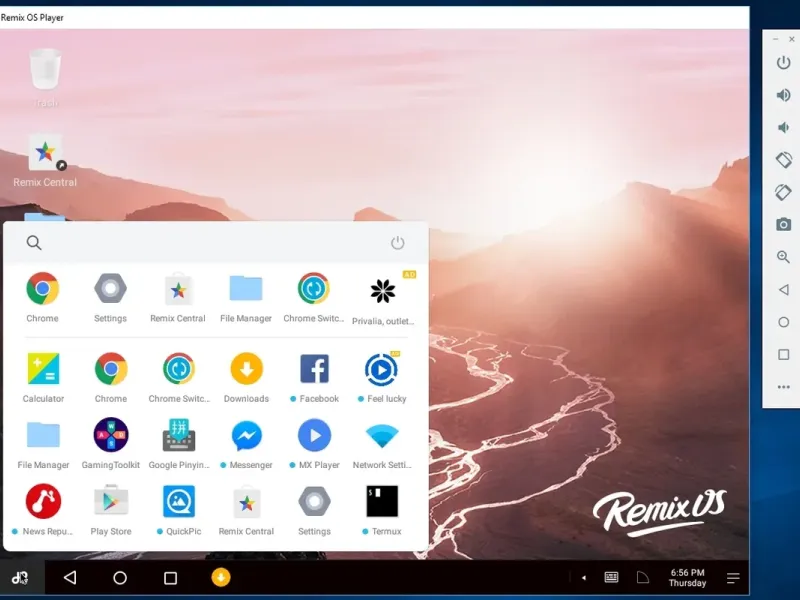Expand the hidden tray icons arrow
Screen dimensions: 800x600
[584, 578]
